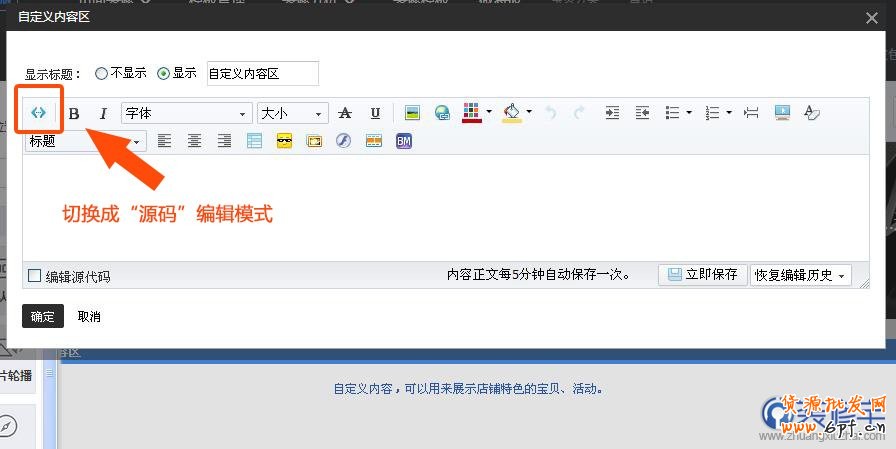Viewport: 896px width, 449px height.
Task: Click the orange module layout icon
Action: [x=374, y=141]
